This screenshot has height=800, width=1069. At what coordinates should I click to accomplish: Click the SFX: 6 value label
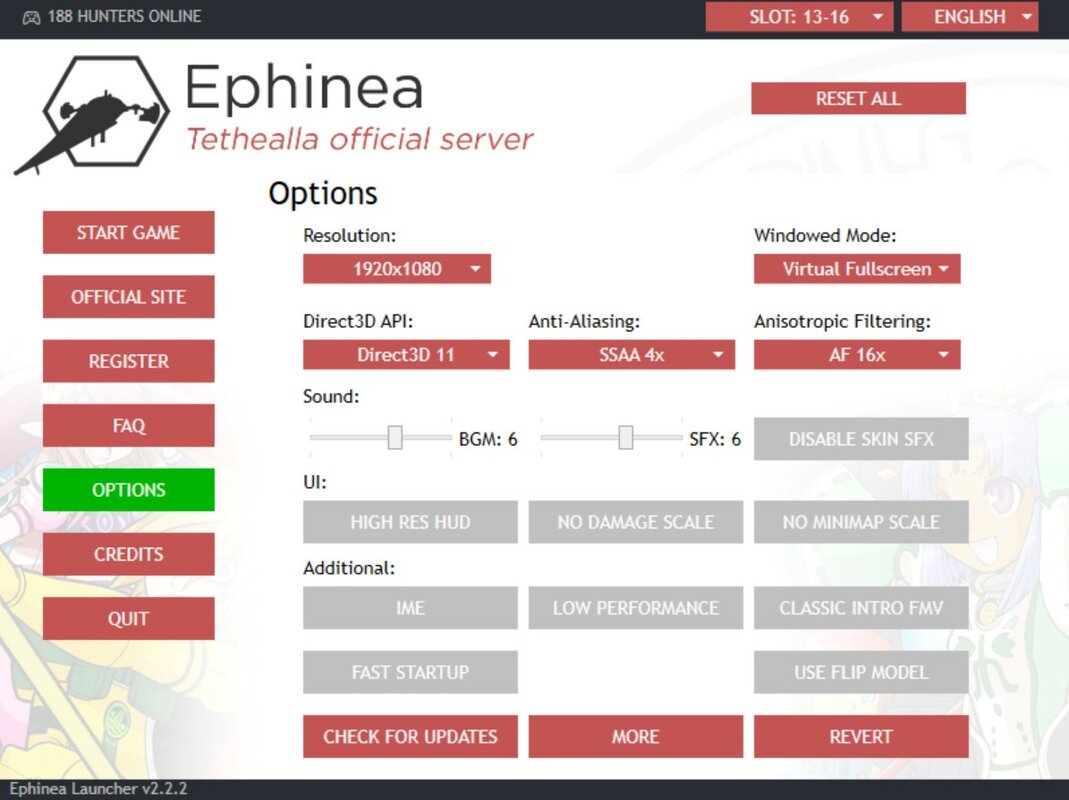715,439
